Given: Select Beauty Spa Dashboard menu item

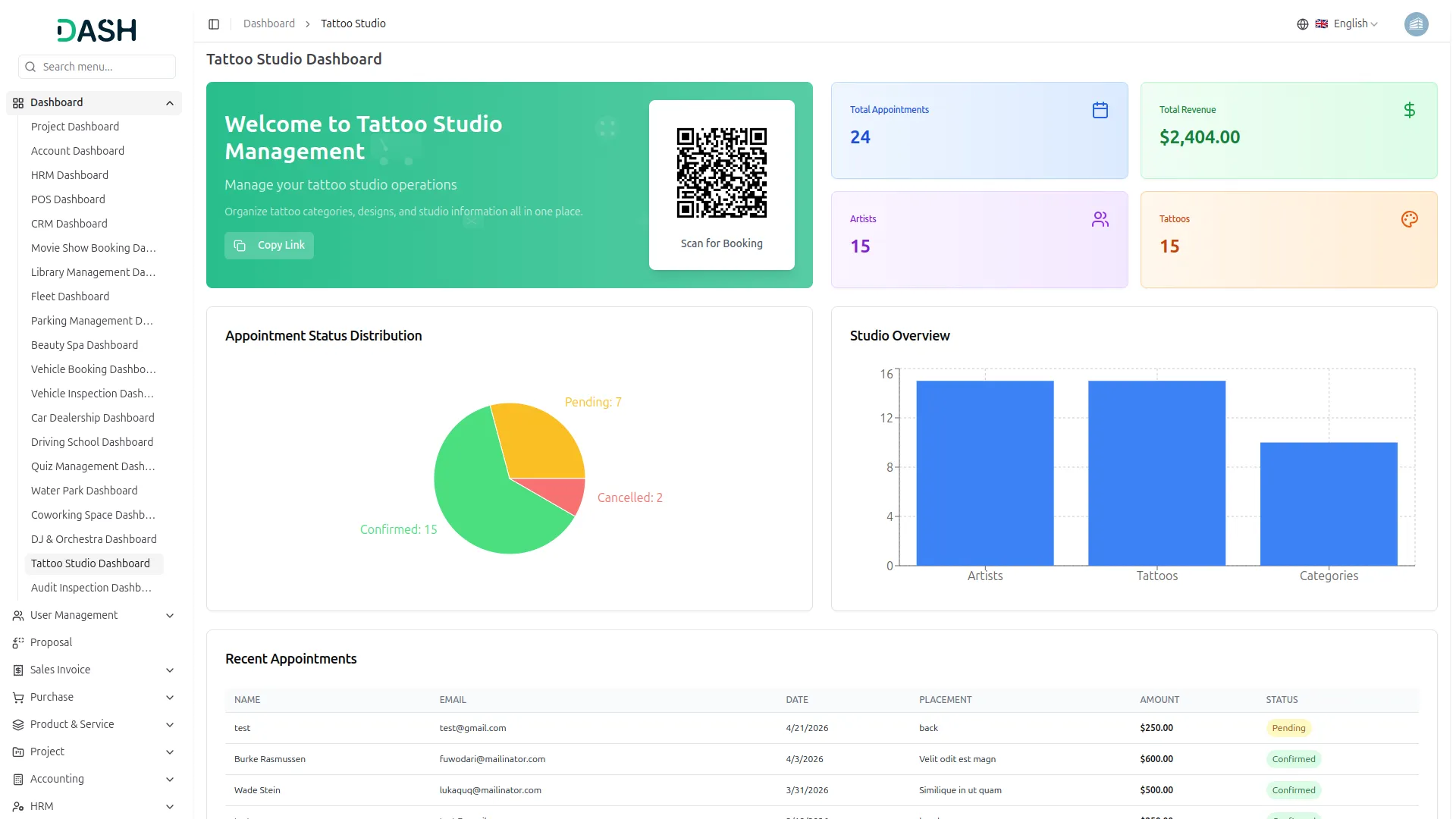Looking at the screenshot, I should pos(84,345).
